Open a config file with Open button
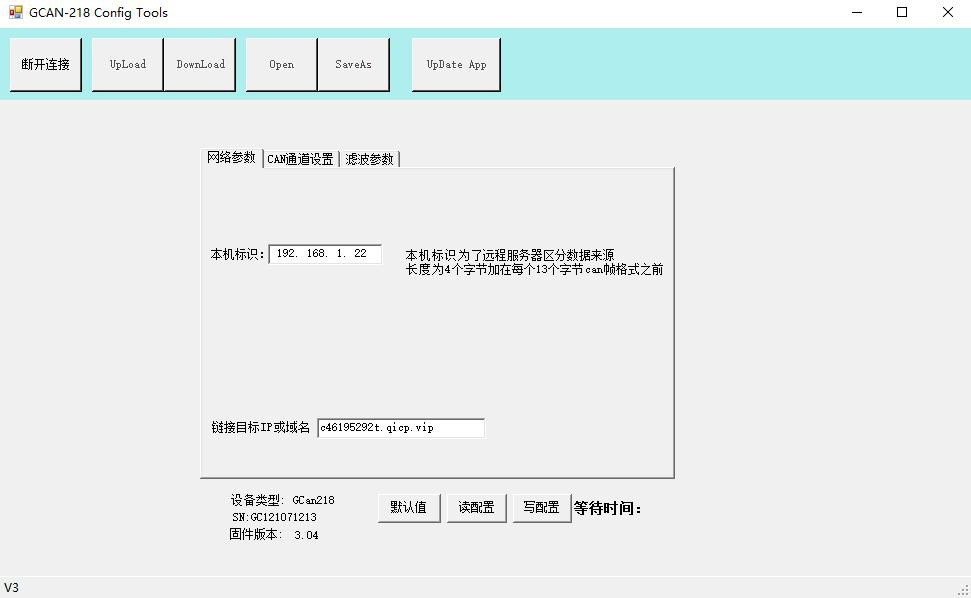The width and height of the screenshot is (971, 598). tap(281, 64)
